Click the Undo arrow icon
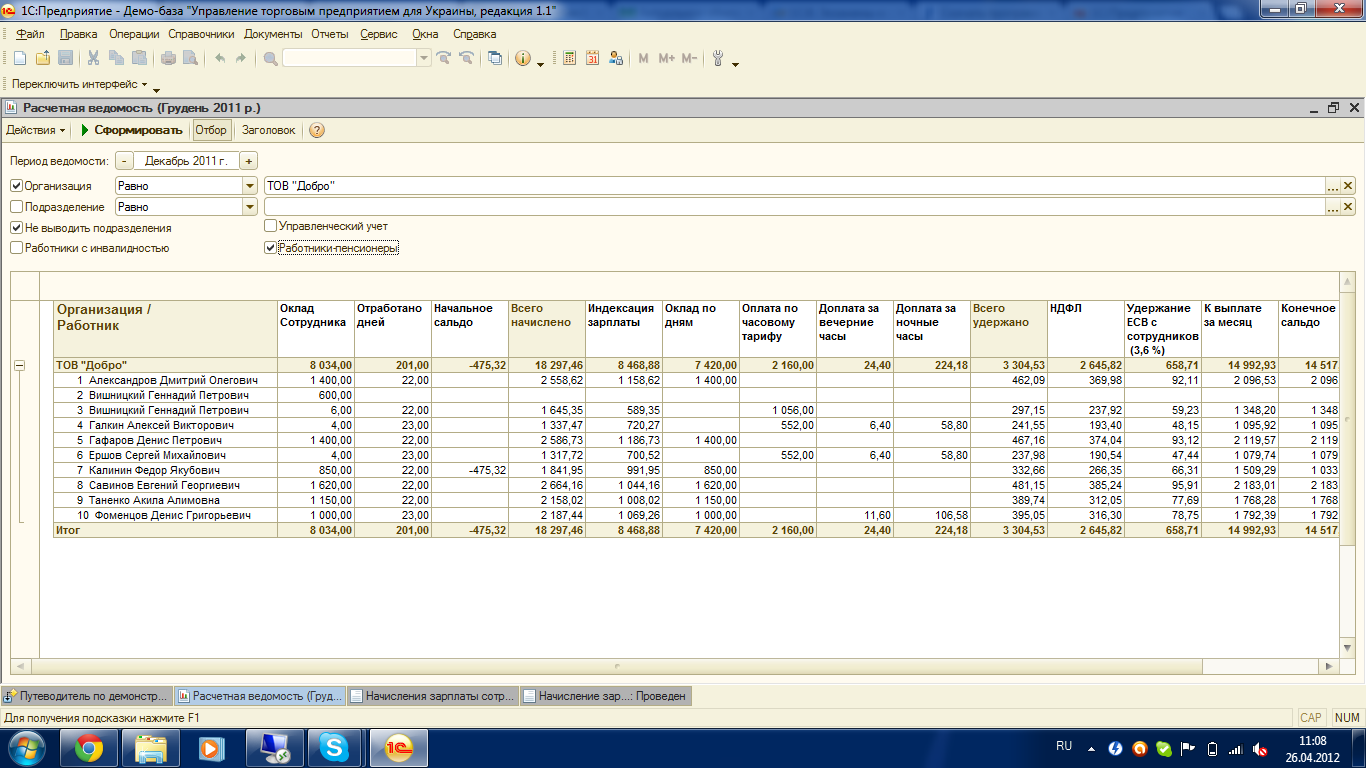 (219, 58)
